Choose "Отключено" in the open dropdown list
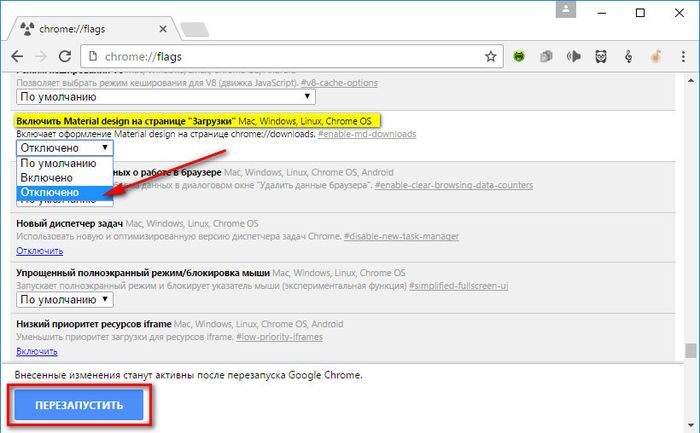700x433 pixels. pyautogui.click(x=50, y=191)
